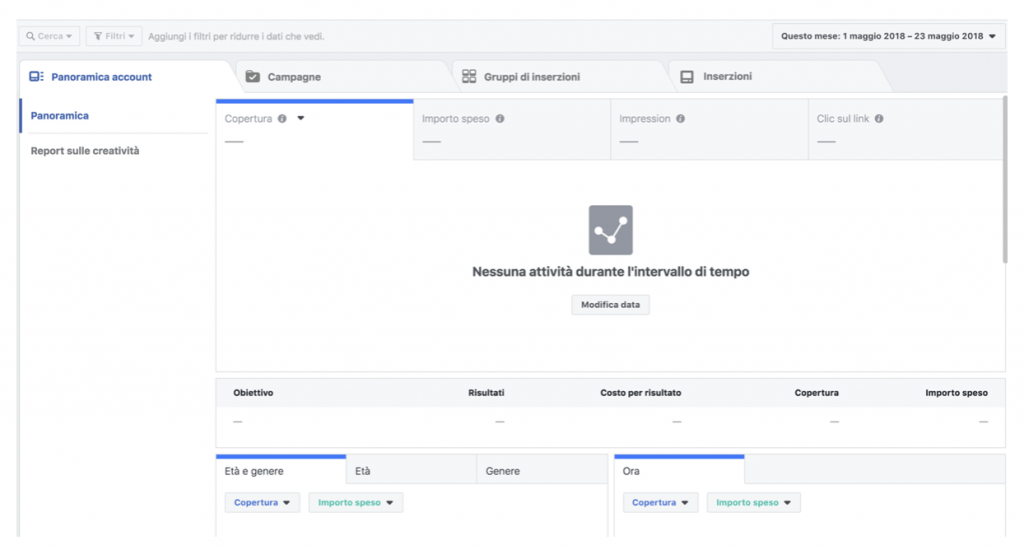Switch to the Panoramica account tab

click(124, 76)
